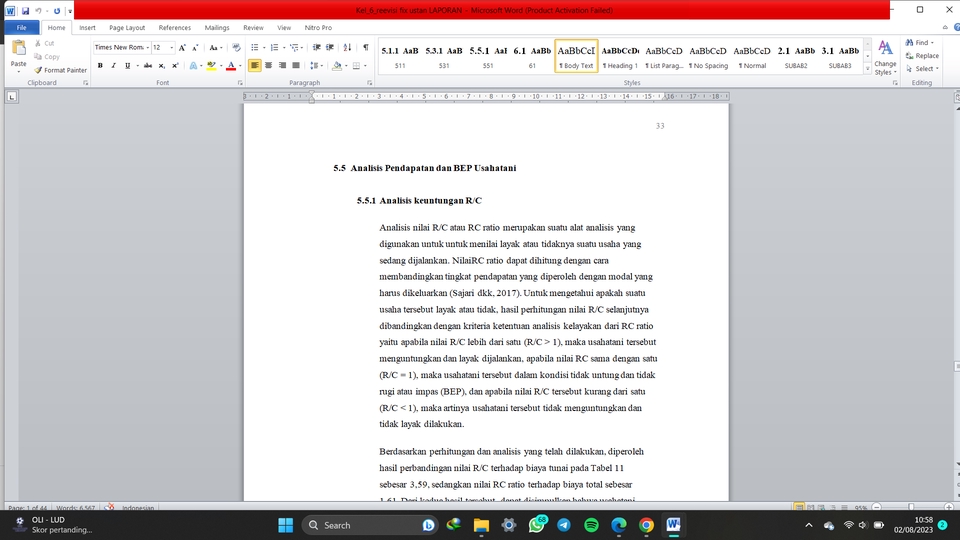Open File Explorer from the taskbar

click(x=481, y=525)
